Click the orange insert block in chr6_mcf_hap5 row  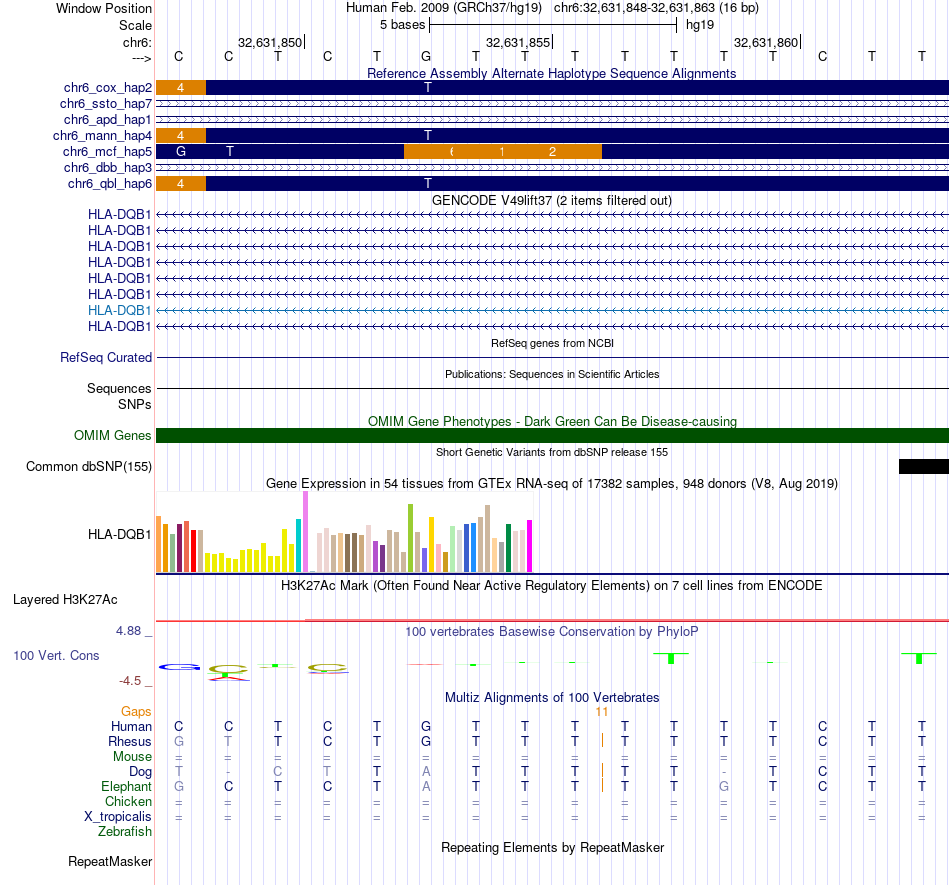(x=503, y=151)
